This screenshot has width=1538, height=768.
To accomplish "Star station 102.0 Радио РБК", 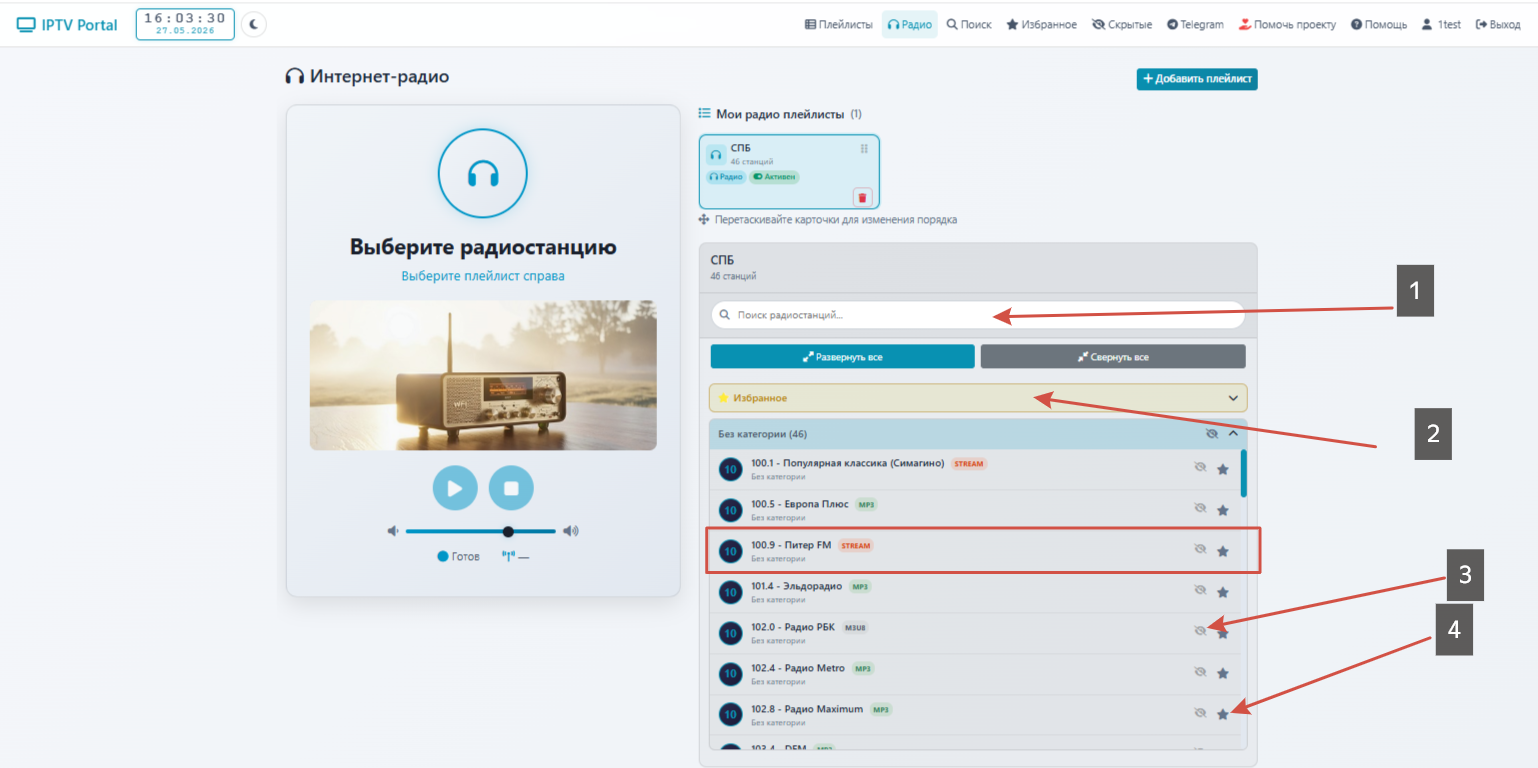I will tap(1222, 633).
